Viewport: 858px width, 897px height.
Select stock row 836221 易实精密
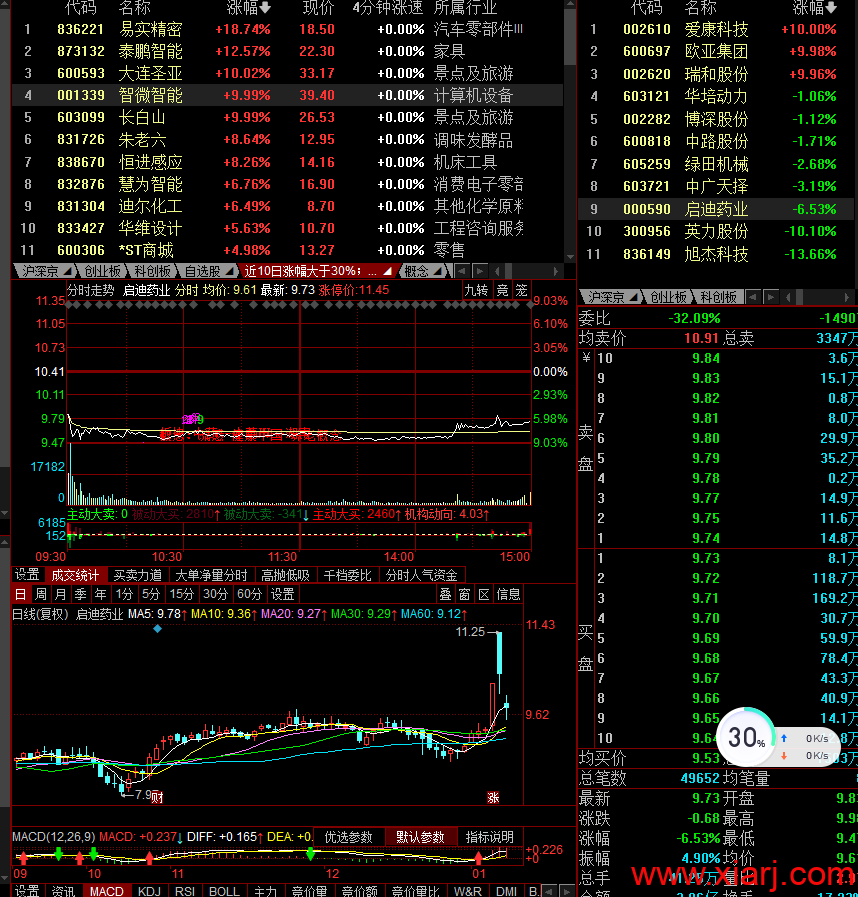(x=287, y=29)
